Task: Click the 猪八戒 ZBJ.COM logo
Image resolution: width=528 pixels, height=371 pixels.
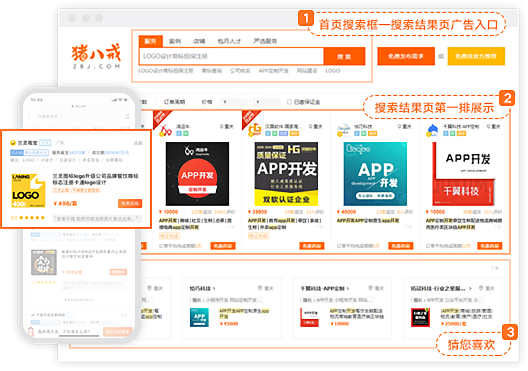Action: (x=96, y=56)
